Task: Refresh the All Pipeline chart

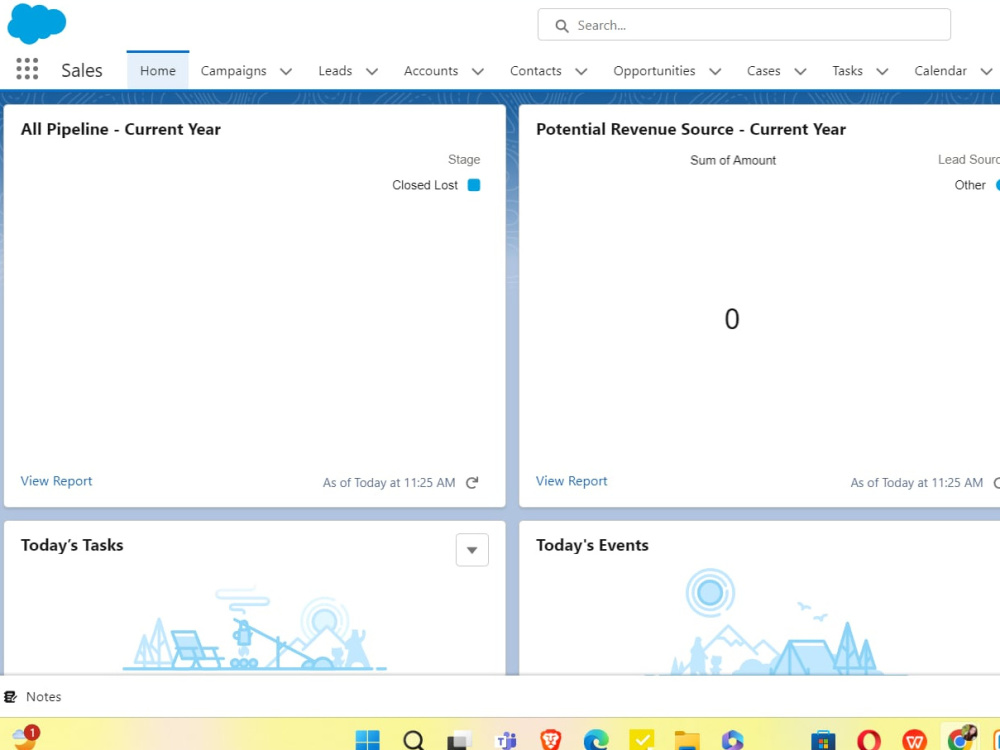Action: point(472,483)
